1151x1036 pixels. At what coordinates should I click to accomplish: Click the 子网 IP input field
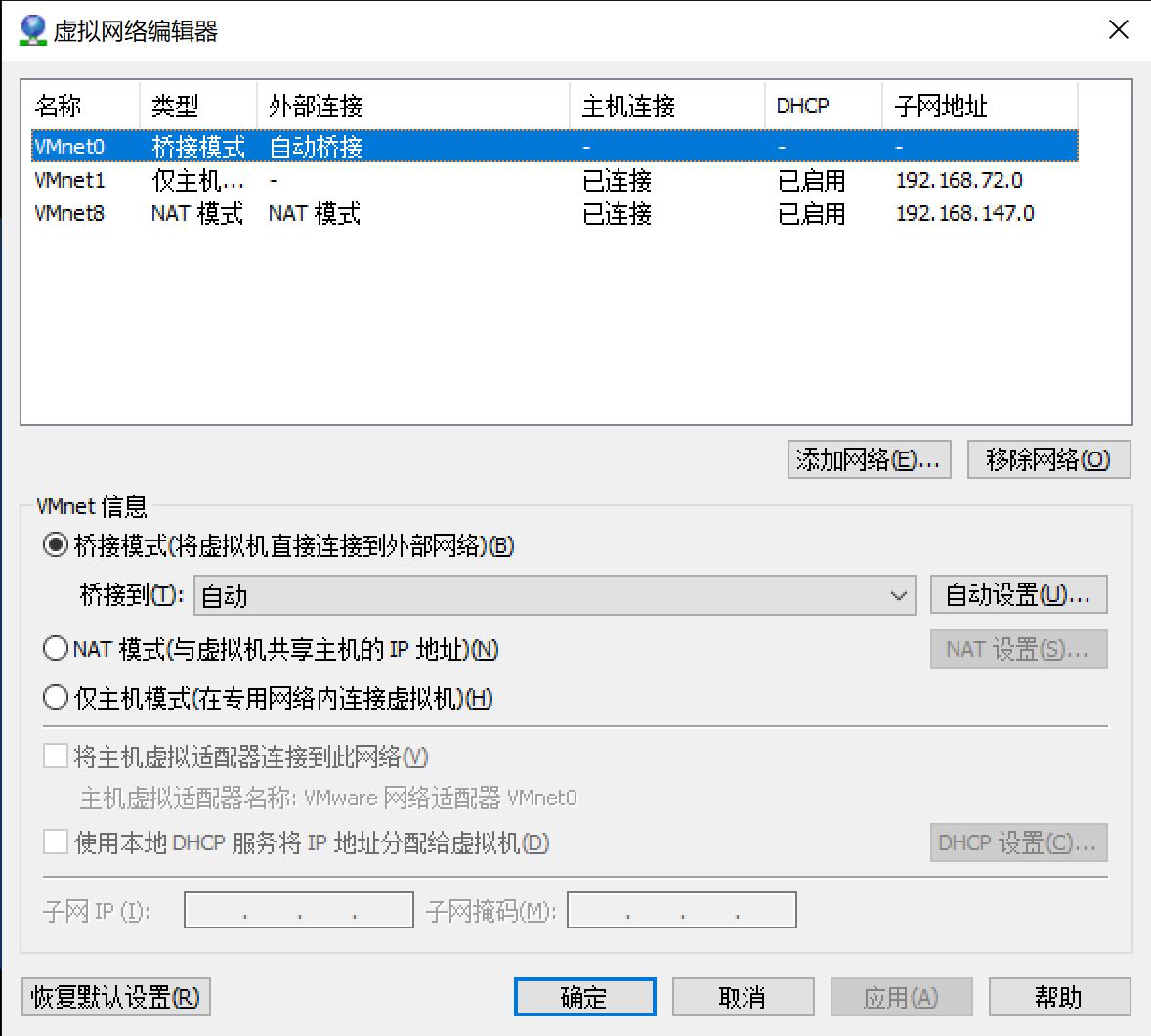click(x=298, y=909)
